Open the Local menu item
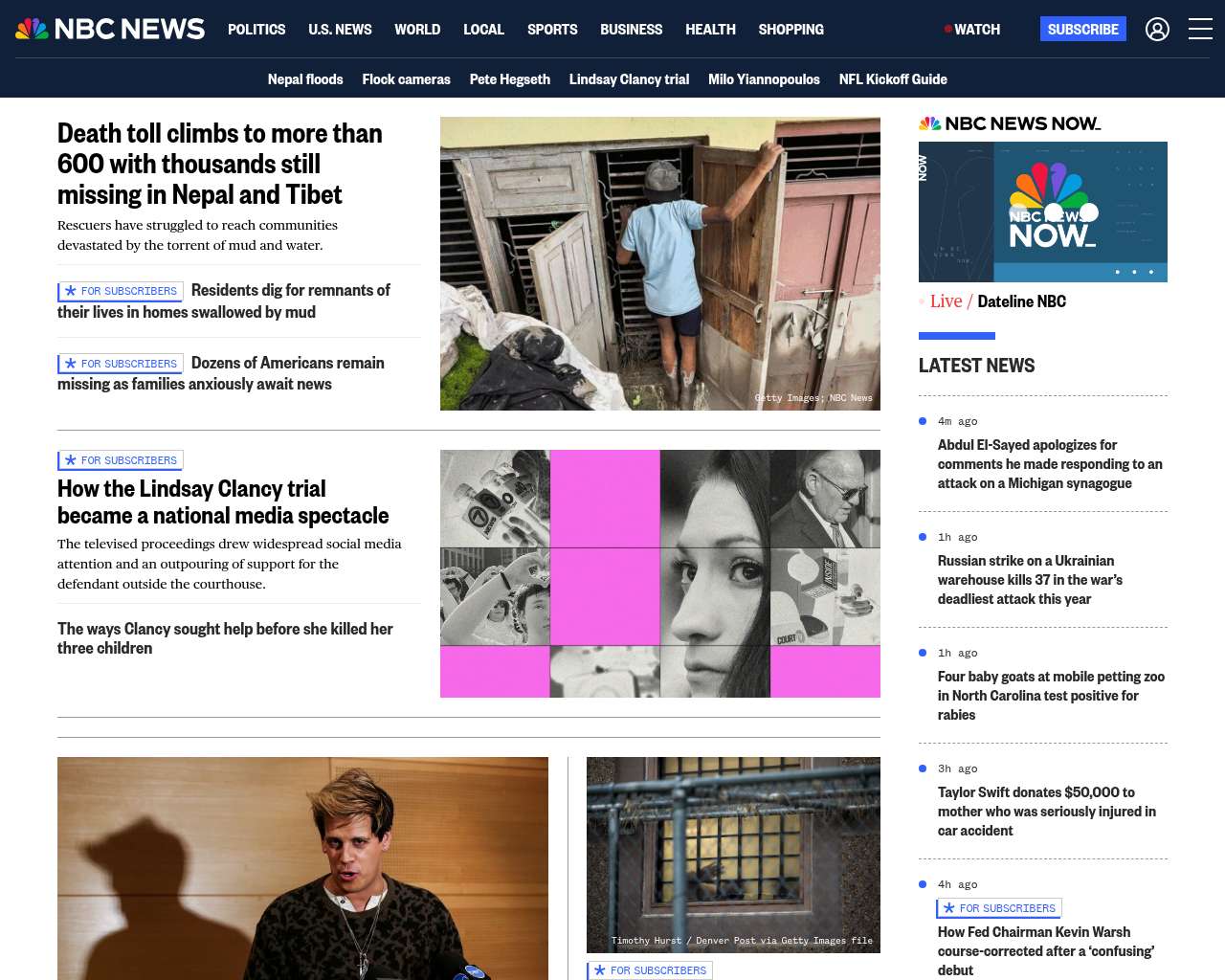 [x=483, y=29]
